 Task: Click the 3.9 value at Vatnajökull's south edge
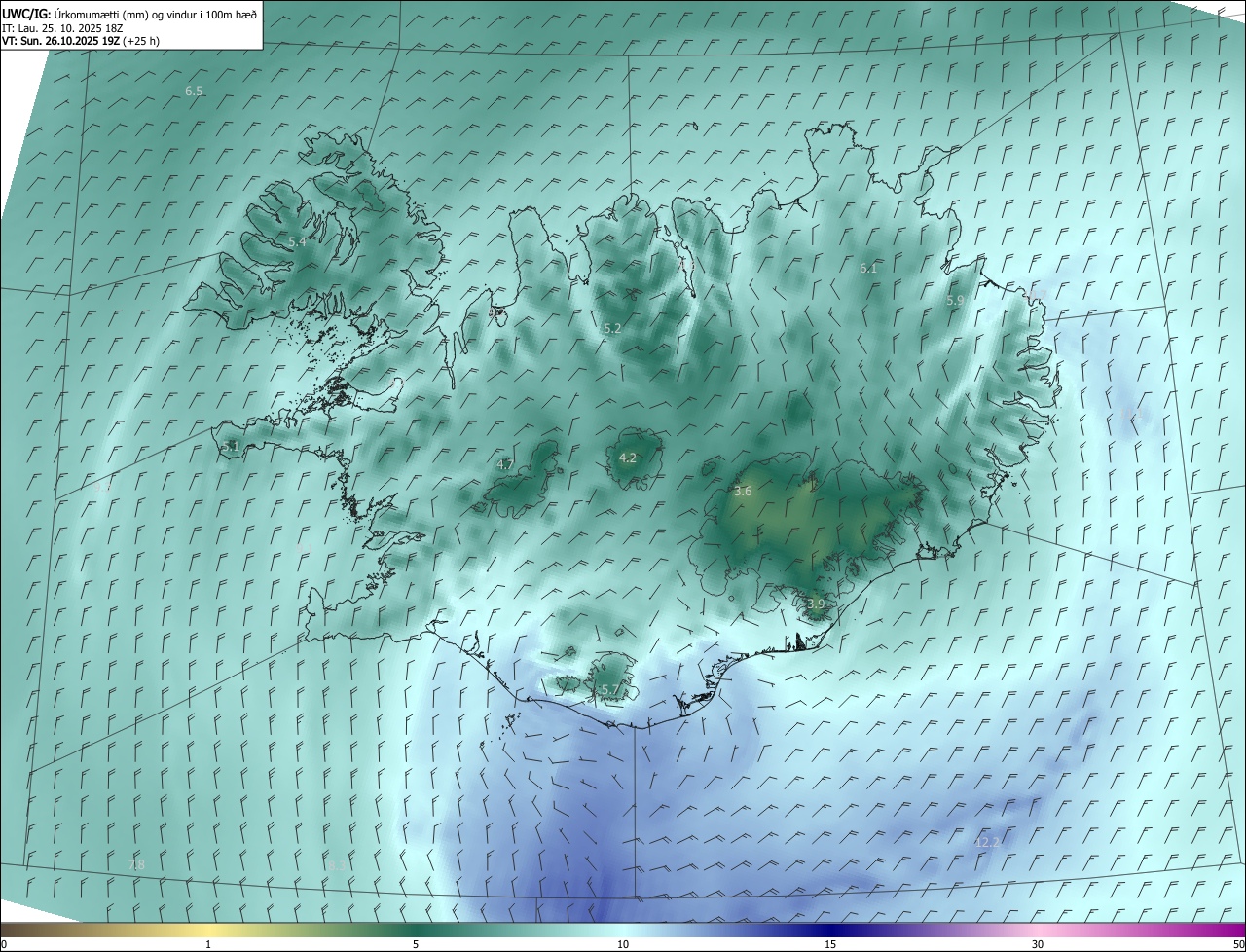pos(816,604)
